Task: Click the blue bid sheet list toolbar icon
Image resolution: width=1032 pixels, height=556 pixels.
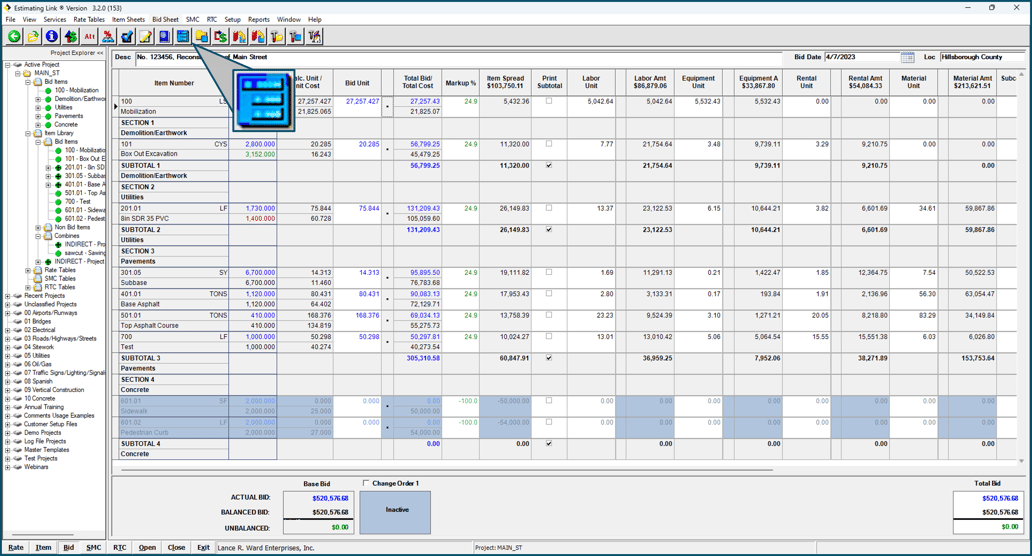Action: pyautogui.click(x=183, y=37)
